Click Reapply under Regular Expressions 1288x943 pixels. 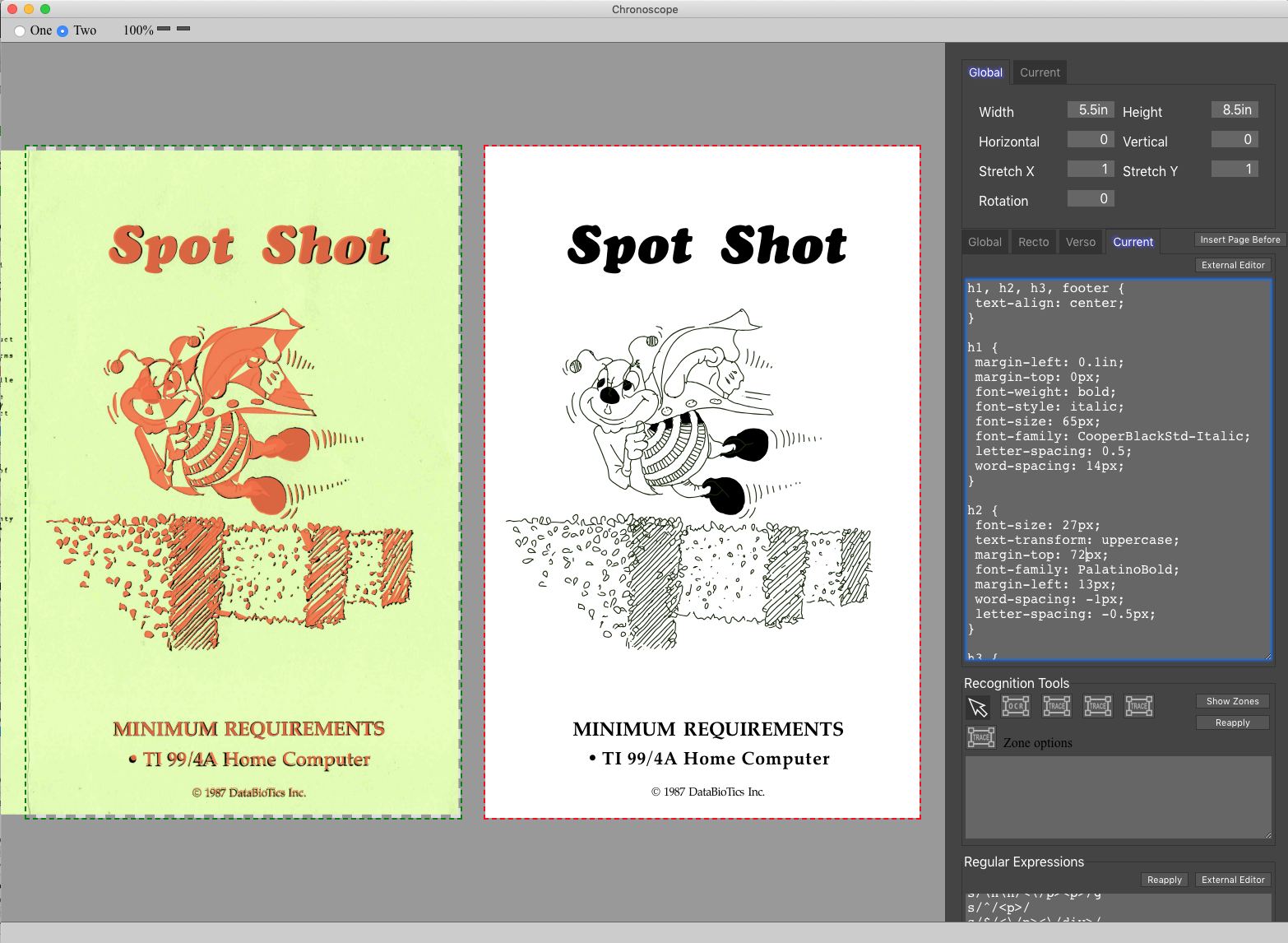coord(1164,880)
